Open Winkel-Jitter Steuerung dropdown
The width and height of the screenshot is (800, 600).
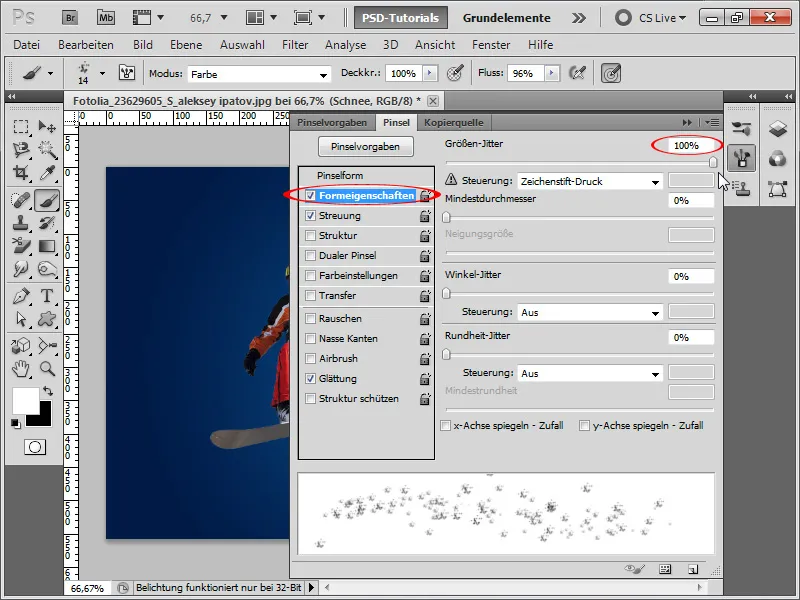pos(590,313)
